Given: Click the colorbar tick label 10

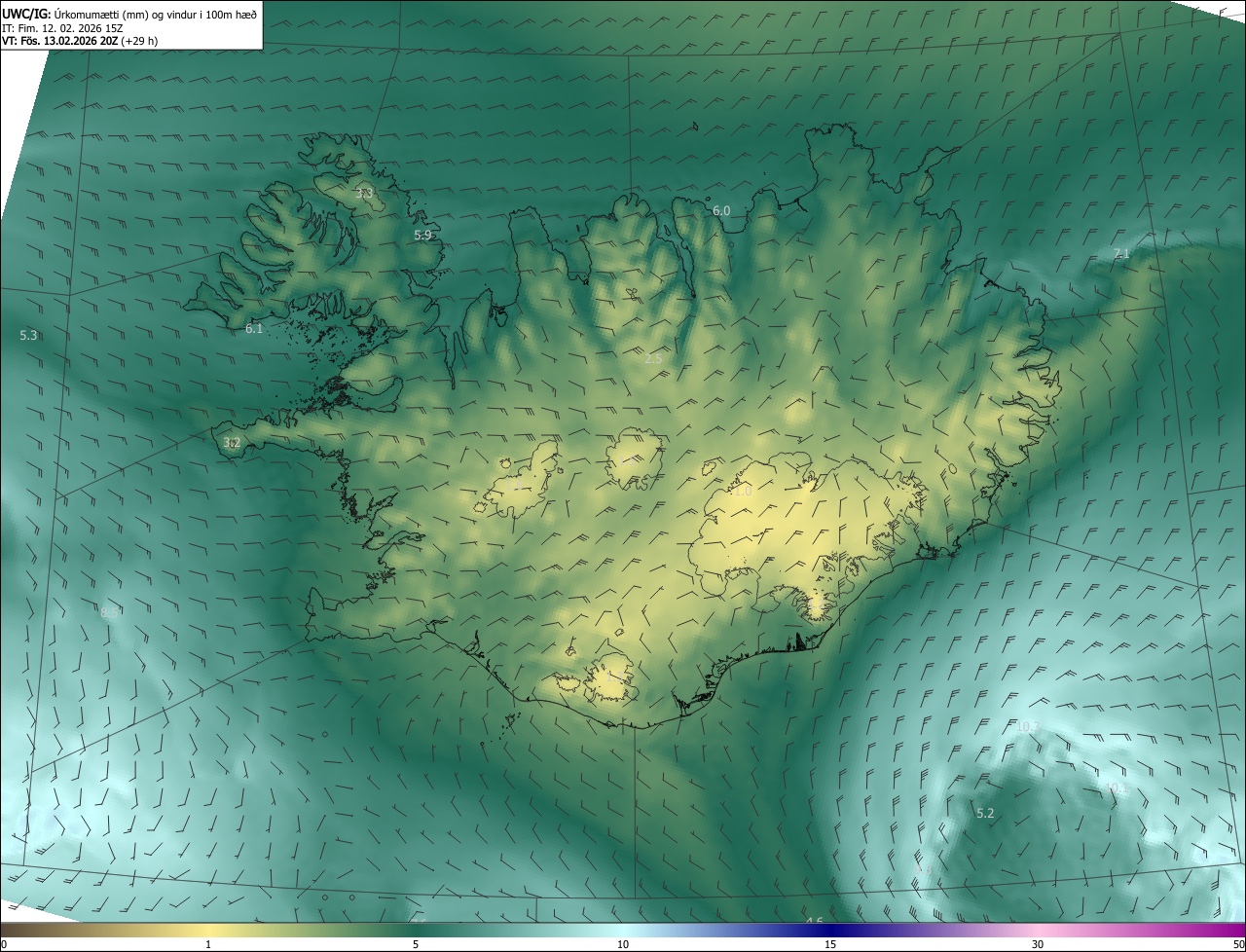Looking at the screenshot, I should (623, 944).
